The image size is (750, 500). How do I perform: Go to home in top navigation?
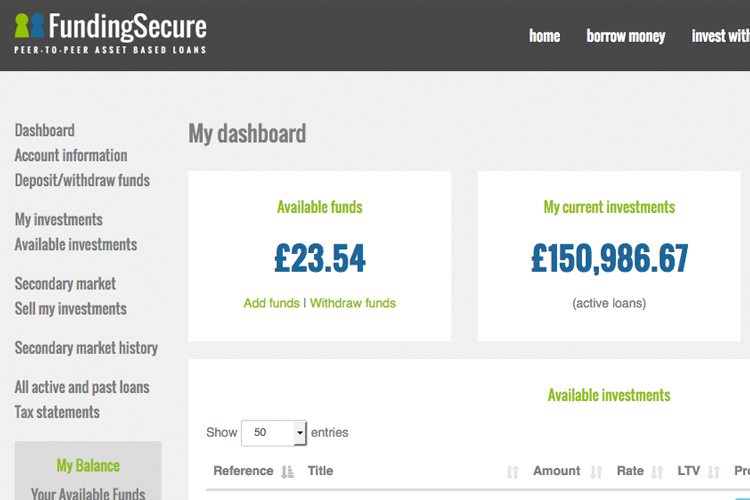544,36
